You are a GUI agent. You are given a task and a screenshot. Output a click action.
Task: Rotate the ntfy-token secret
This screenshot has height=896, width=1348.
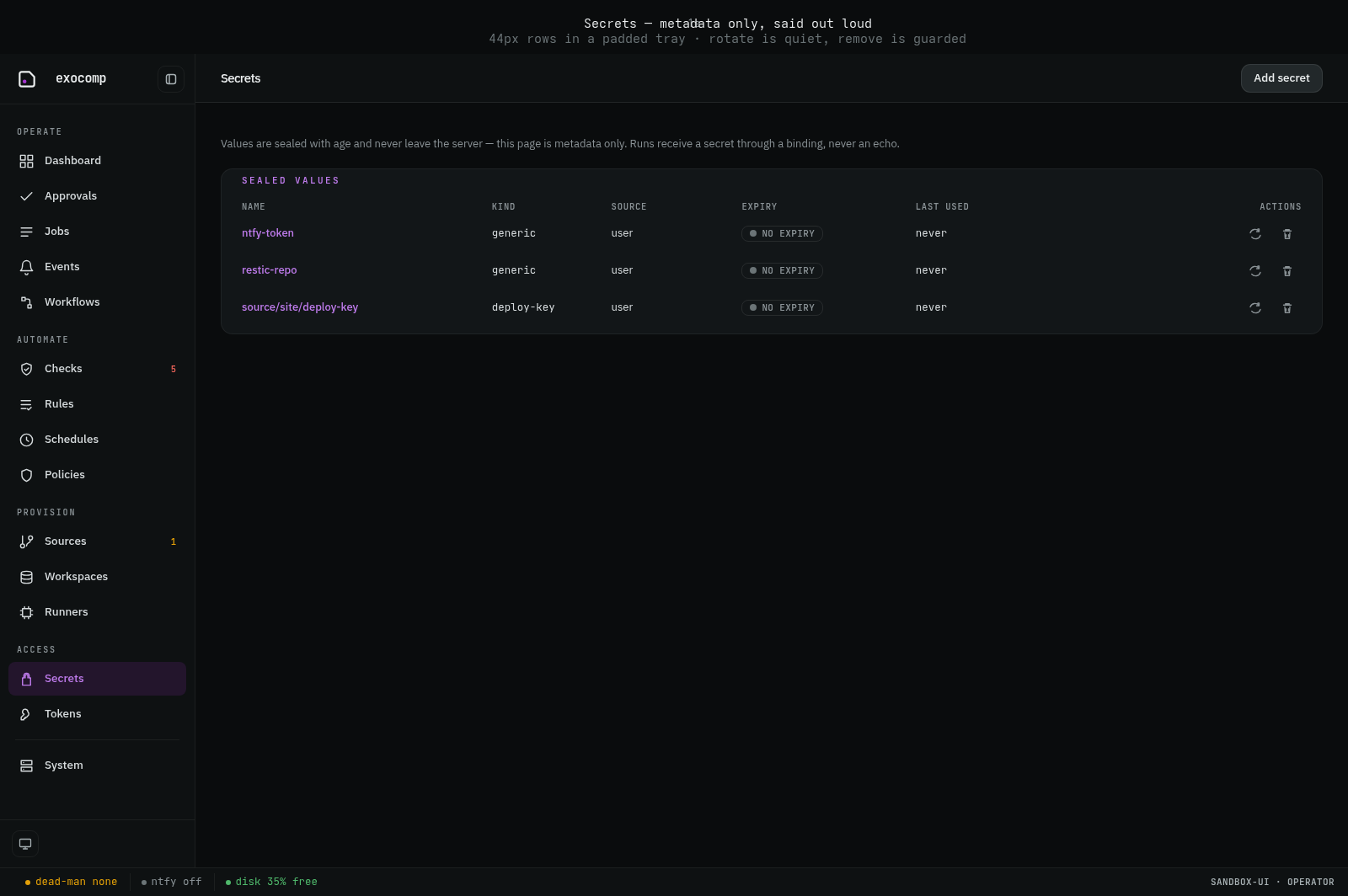(1255, 234)
